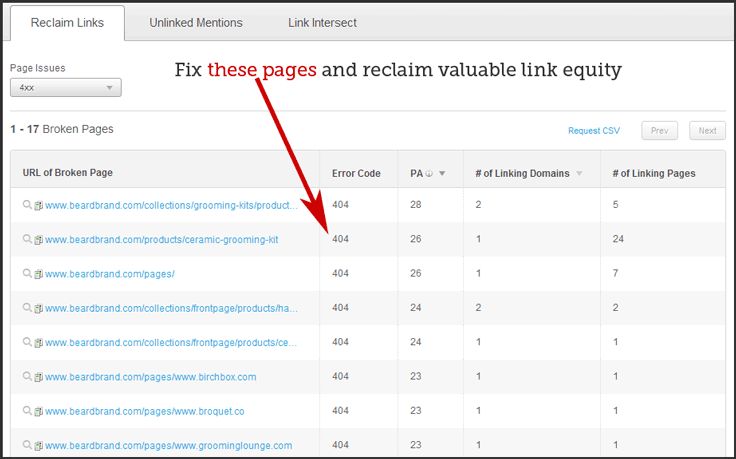Screen dimensions: 736x459
Task: Click page icon beside grooming-kits collection URL
Action: 39,206
